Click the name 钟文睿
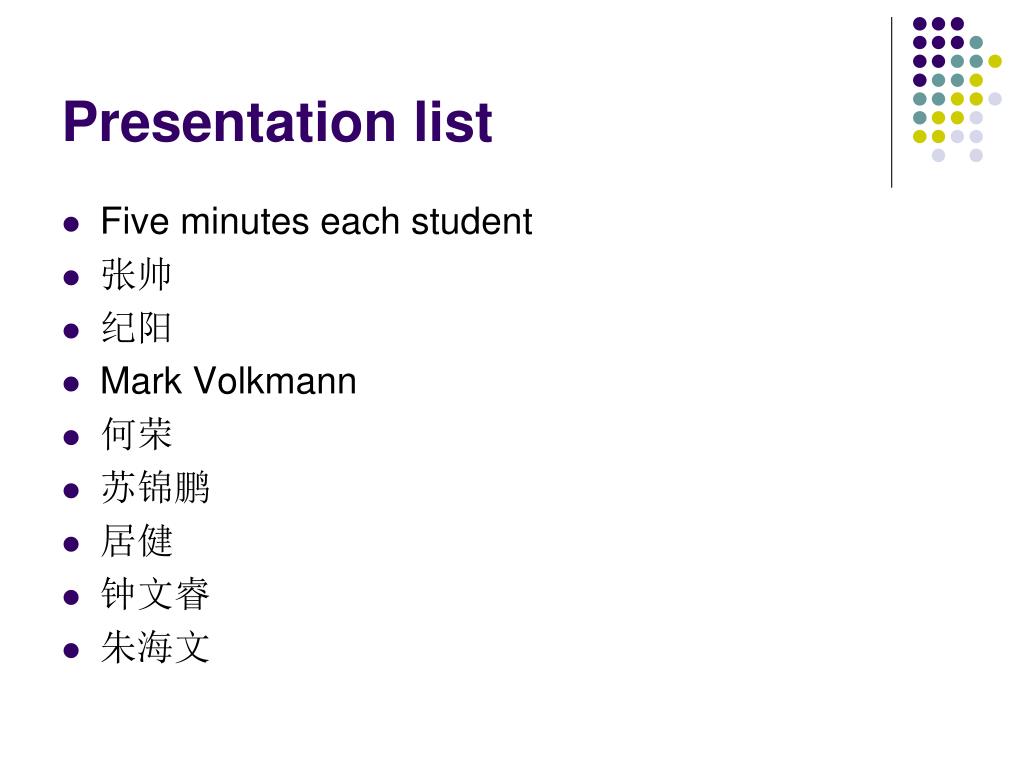This screenshot has height=768, width=1024. click(x=155, y=594)
